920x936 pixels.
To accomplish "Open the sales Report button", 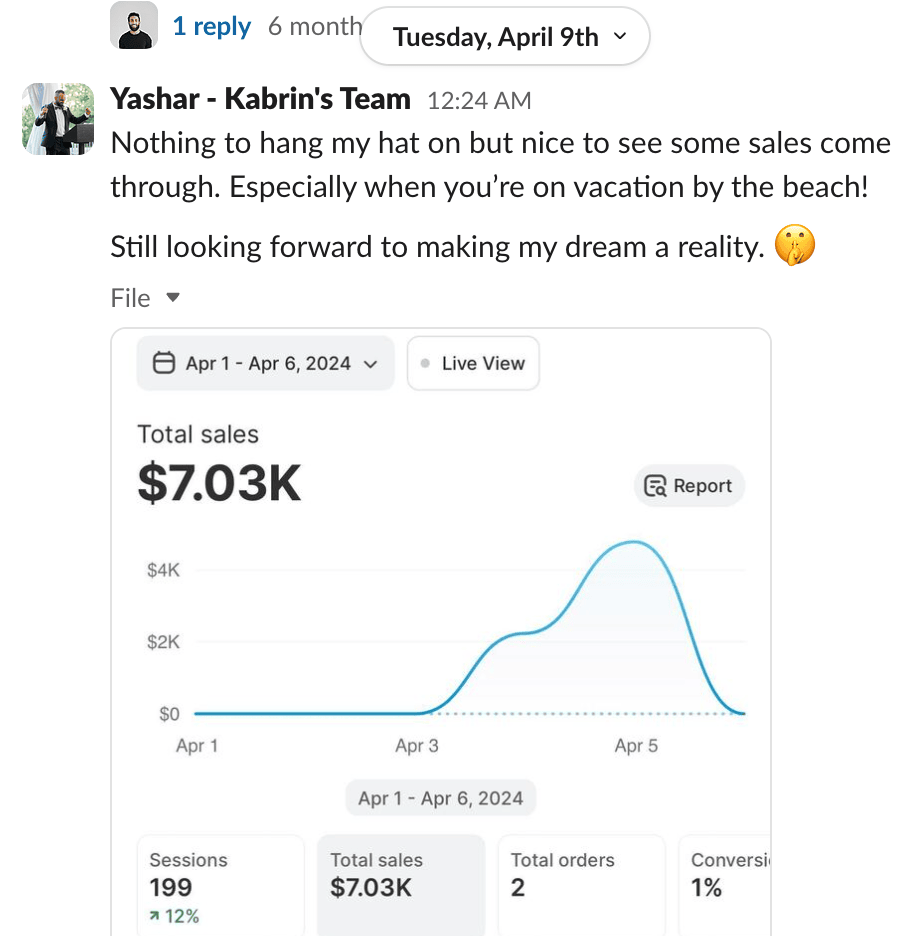I will click(x=689, y=486).
